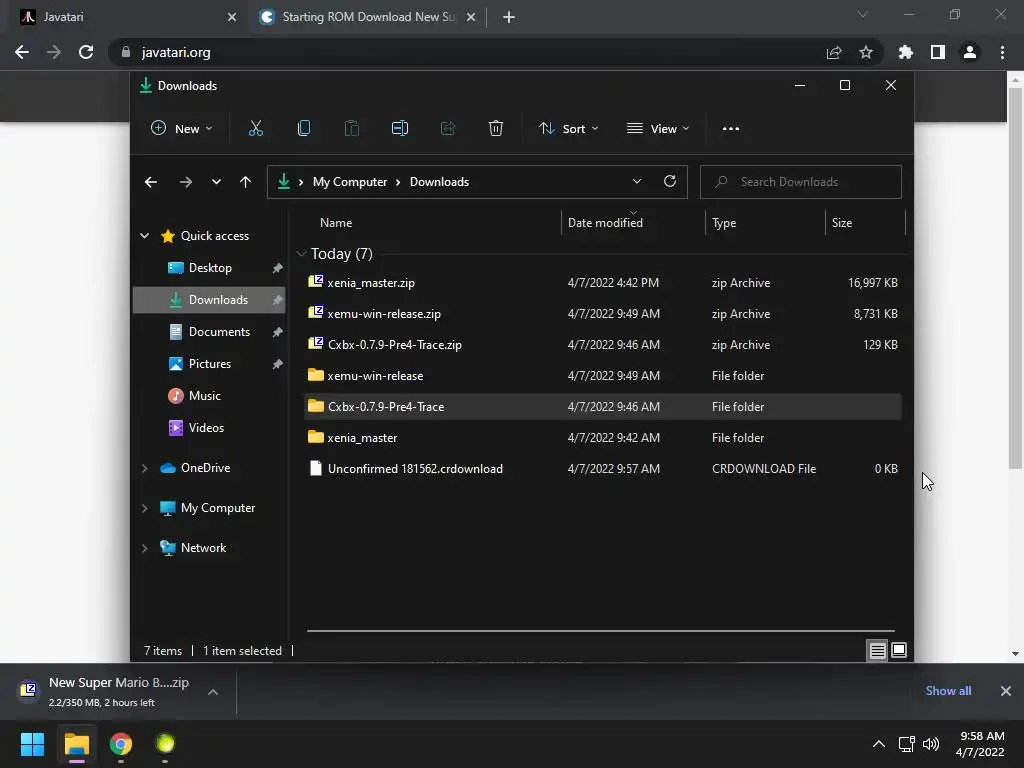Click Chrome back arrow button
The image size is (1024, 768).
22,52
